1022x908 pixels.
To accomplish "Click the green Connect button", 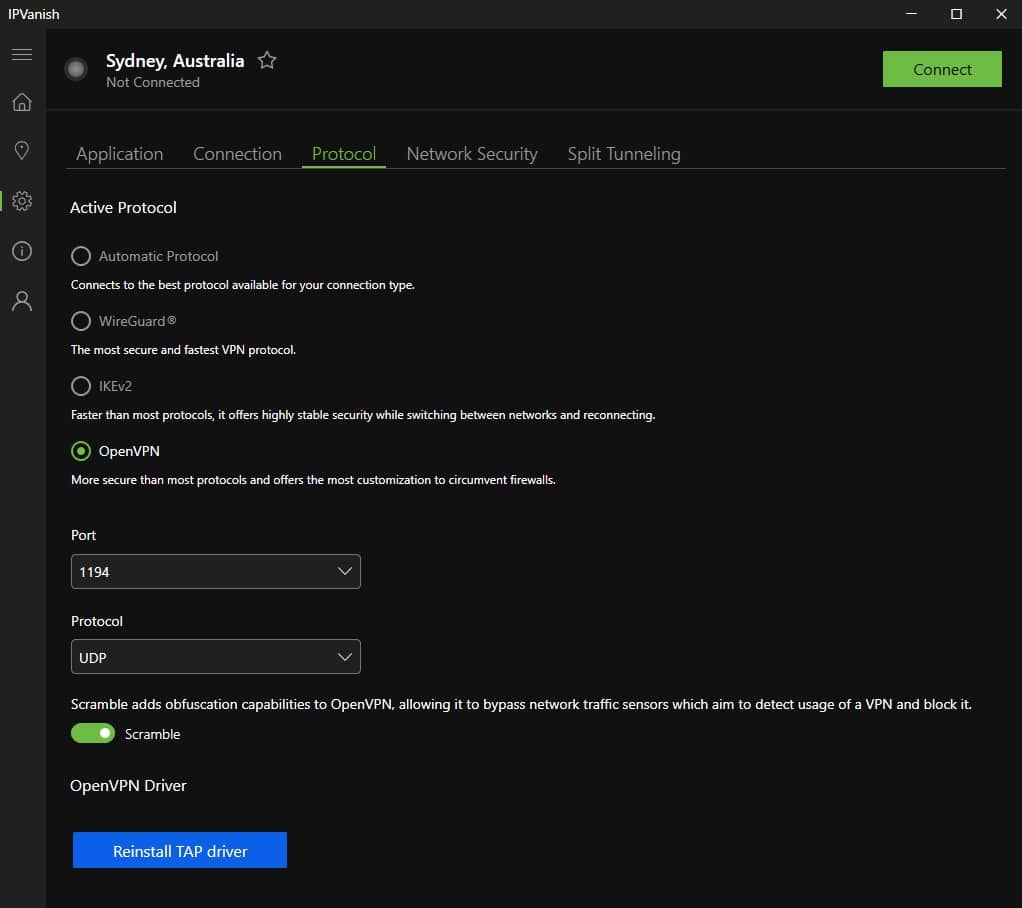I will pos(942,69).
